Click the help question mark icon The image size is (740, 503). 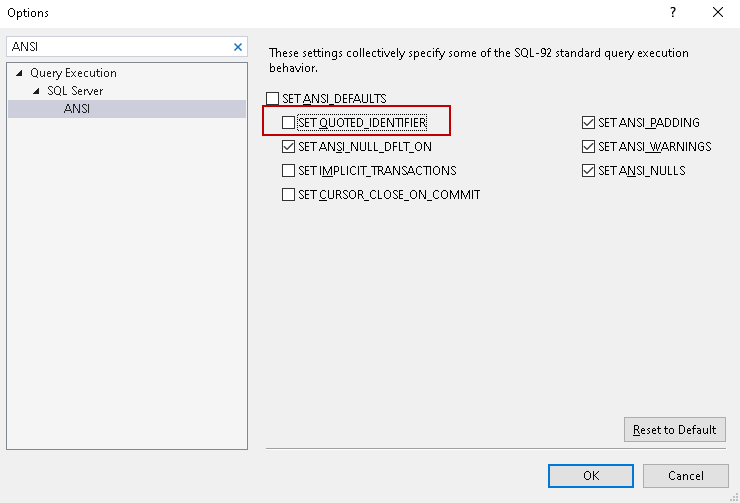(x=672, y=13)
